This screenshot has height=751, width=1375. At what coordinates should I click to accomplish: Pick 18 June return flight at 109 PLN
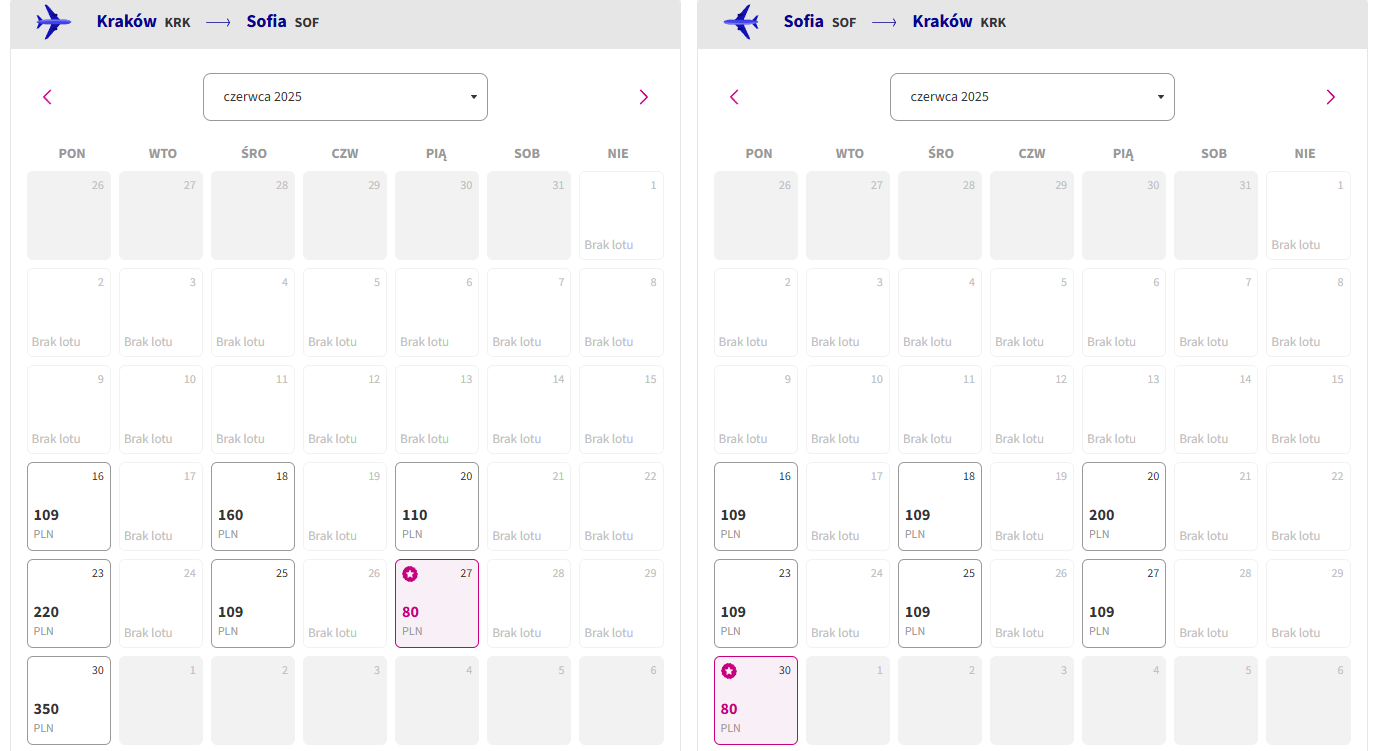[x=940, y=506]
